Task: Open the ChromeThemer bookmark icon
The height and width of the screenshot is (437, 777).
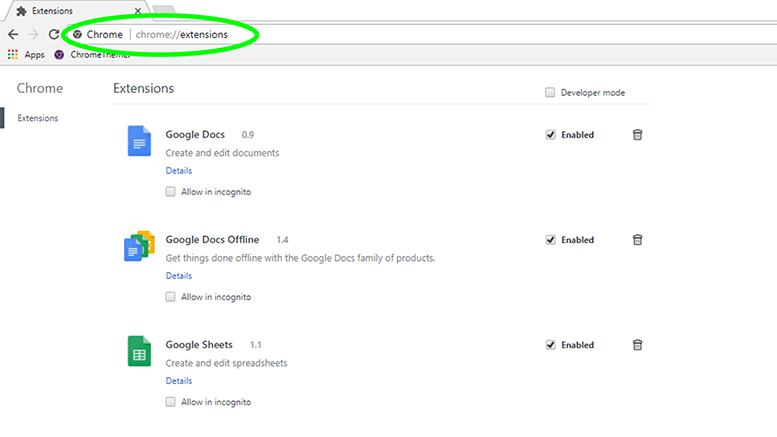Action: [x=59, y=55]
